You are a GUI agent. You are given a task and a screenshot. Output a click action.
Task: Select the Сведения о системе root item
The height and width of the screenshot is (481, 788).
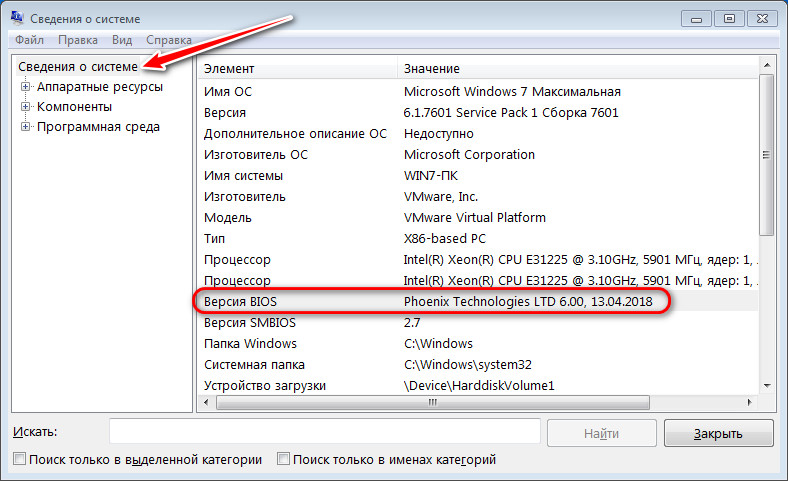(x=78, y=66)
